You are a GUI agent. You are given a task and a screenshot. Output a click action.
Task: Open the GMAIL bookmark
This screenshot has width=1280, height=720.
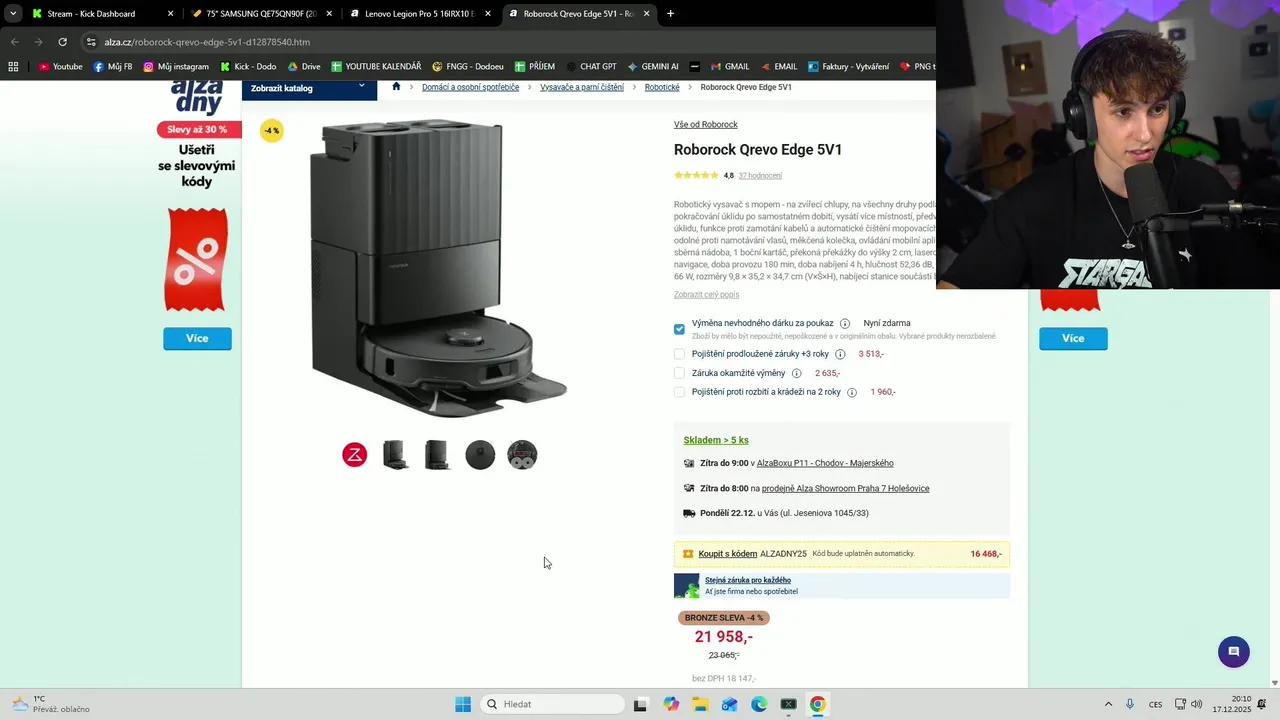(729, 66)
